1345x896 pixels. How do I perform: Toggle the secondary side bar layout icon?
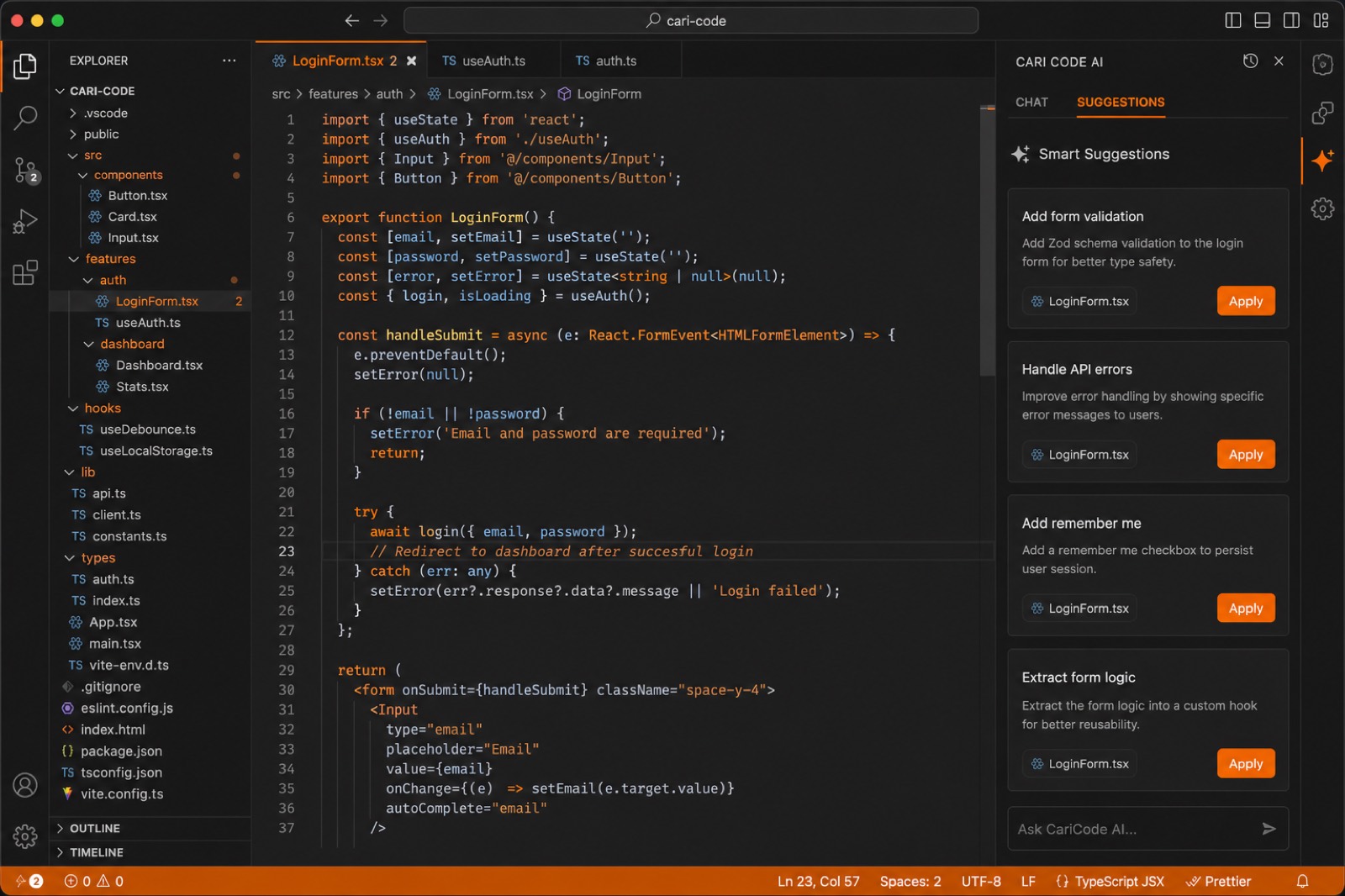coord(1292,20)
